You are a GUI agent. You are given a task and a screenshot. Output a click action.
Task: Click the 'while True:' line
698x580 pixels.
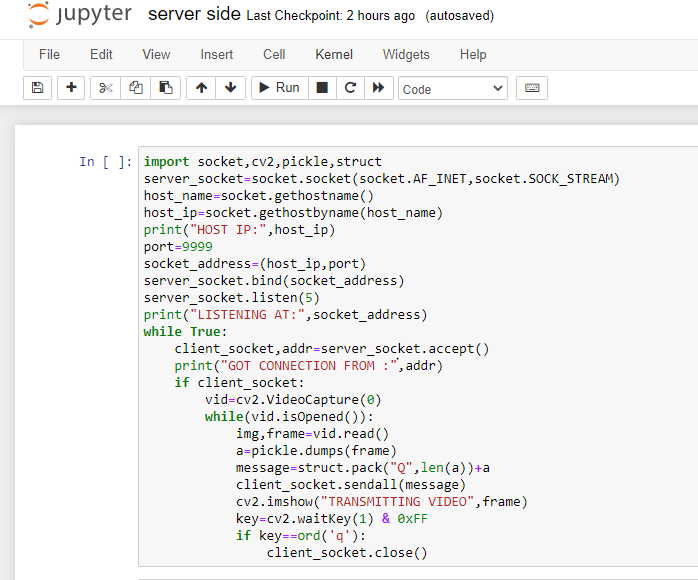click(x=185, y=332)
